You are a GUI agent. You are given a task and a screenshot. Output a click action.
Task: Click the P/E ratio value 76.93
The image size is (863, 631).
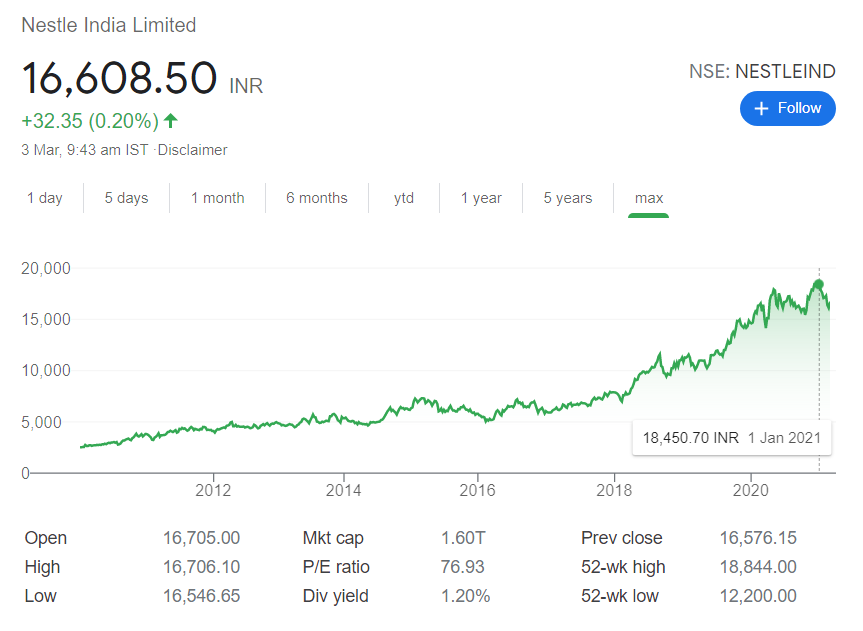(462, 567)
